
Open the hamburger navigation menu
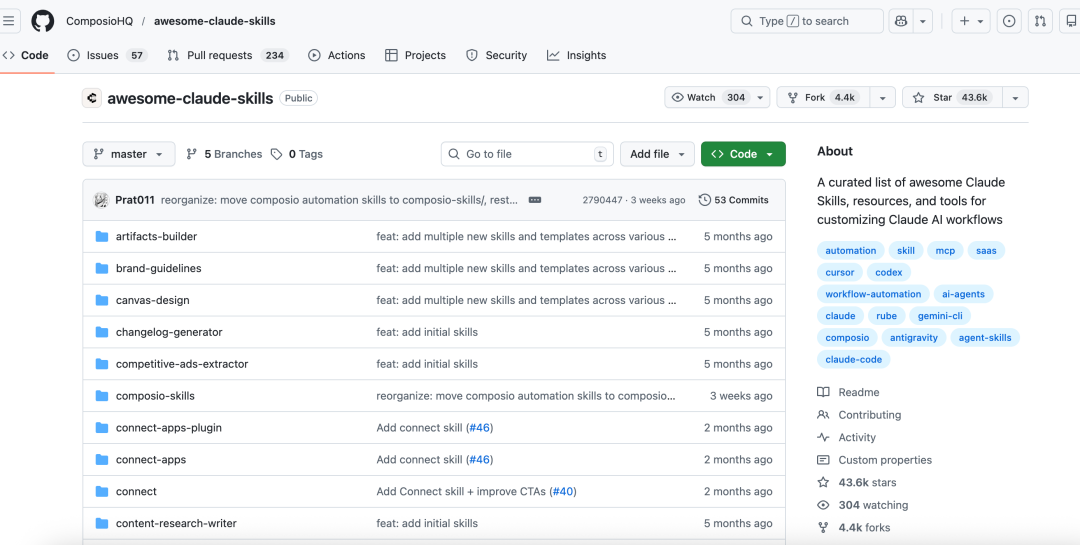coord(9,21)
